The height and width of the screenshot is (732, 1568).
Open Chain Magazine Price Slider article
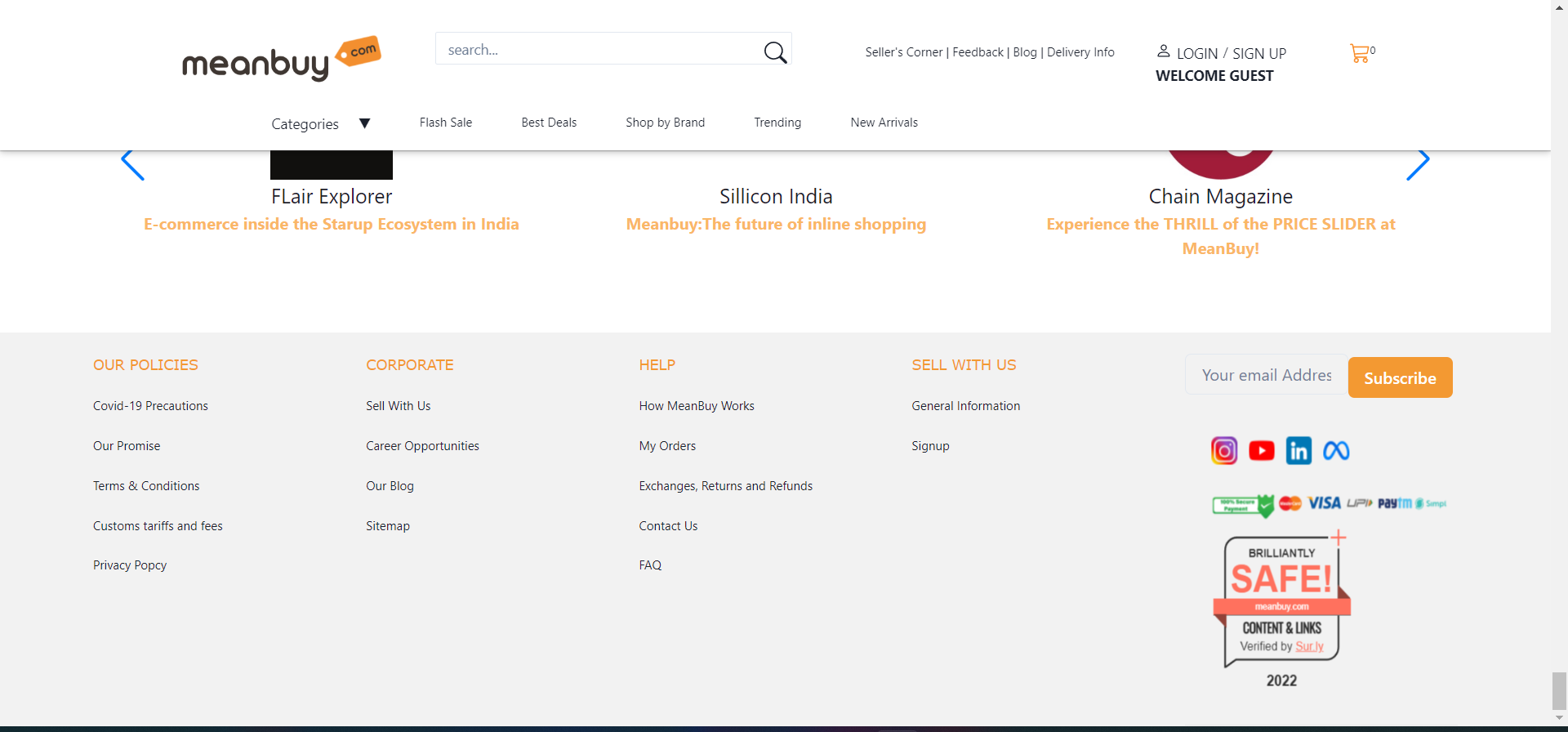click(1220, 236)
